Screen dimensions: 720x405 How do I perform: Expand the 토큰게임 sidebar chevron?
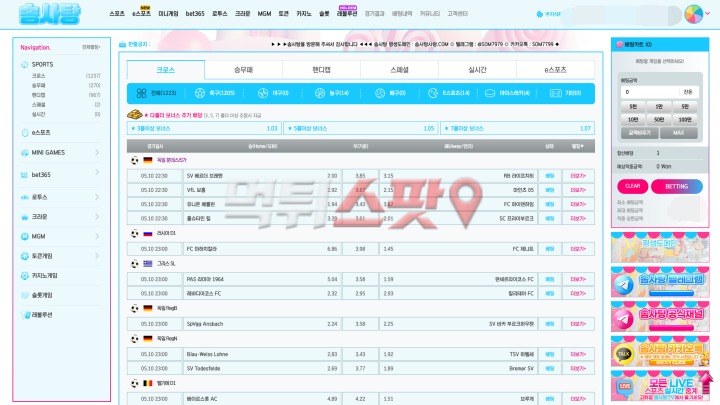pyautogui.click(x=97, y=256)
